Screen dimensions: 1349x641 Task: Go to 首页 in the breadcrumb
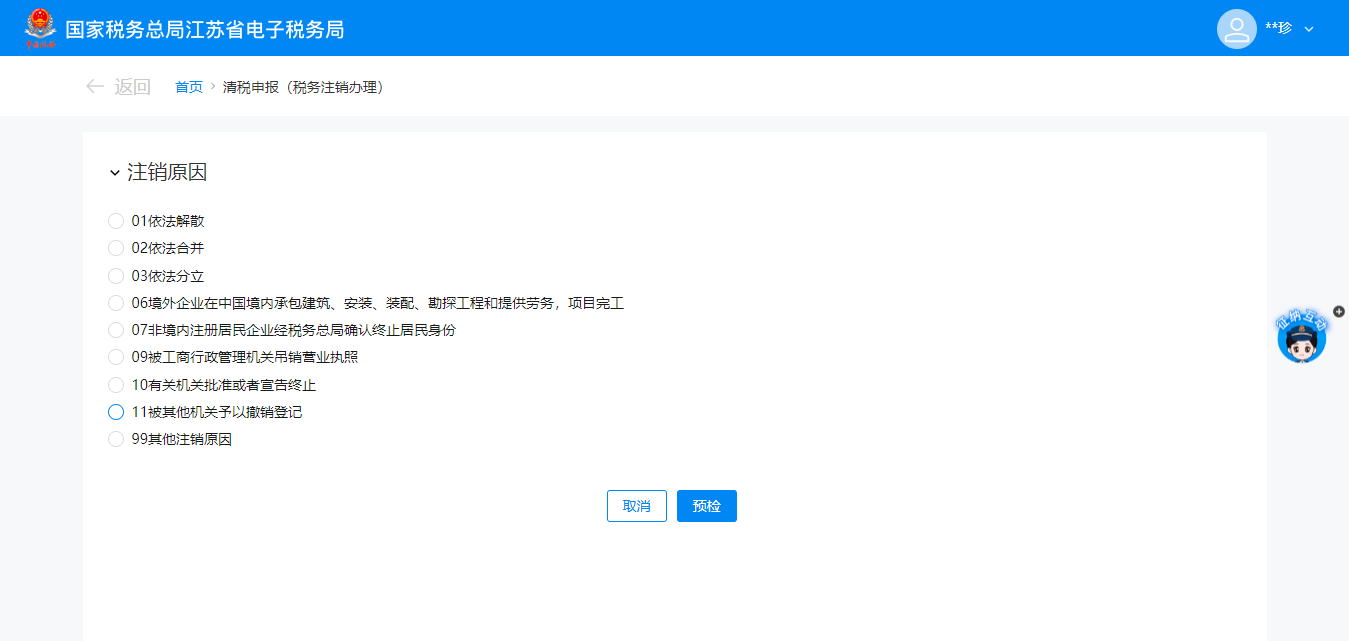click(x=189, y=88)
